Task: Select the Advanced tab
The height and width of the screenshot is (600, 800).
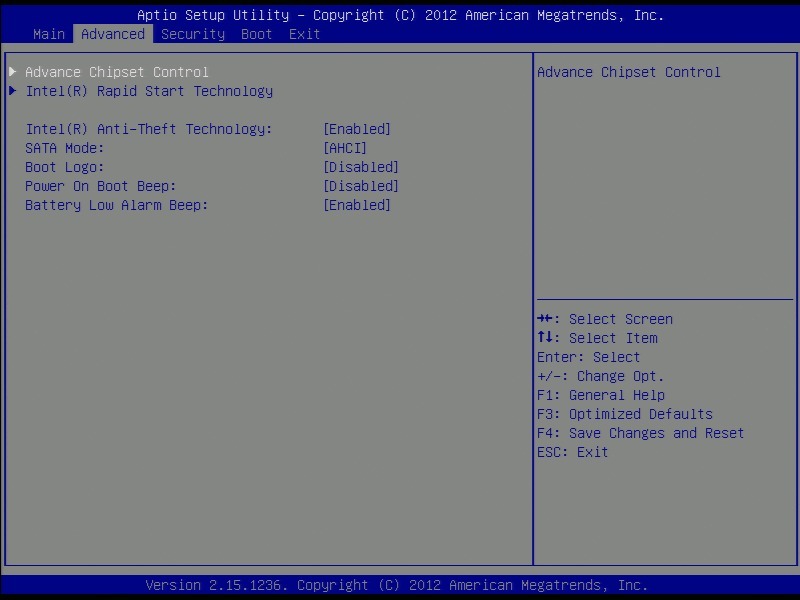Action: coord(113,34)
